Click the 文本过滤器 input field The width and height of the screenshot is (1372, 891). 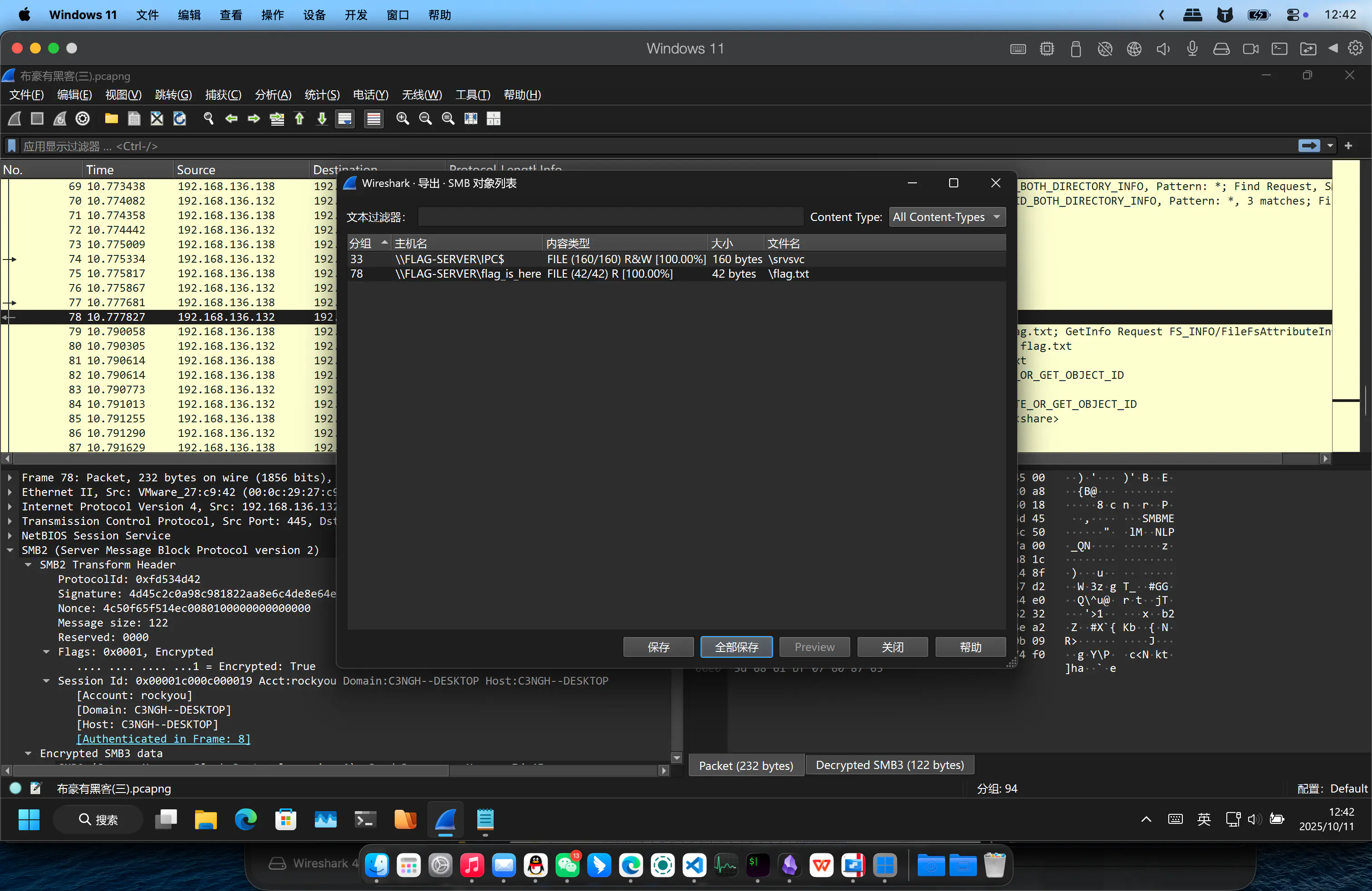610,217
